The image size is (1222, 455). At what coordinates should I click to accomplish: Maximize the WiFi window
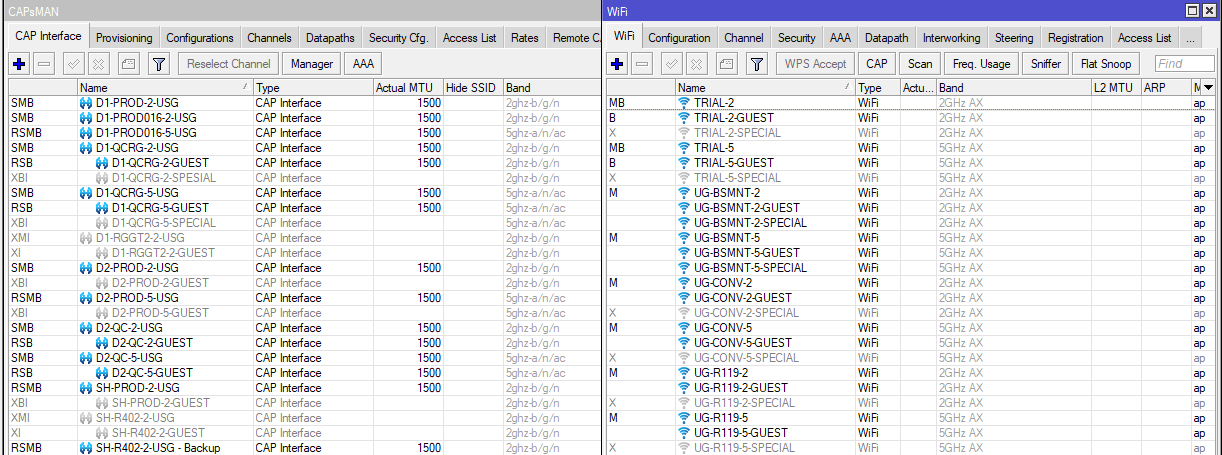tap(1192, 10)
